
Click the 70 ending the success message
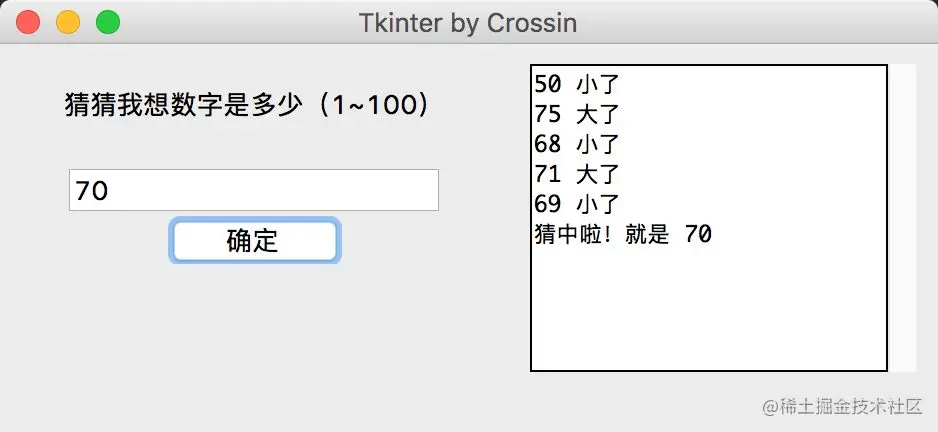coord(698,235)
